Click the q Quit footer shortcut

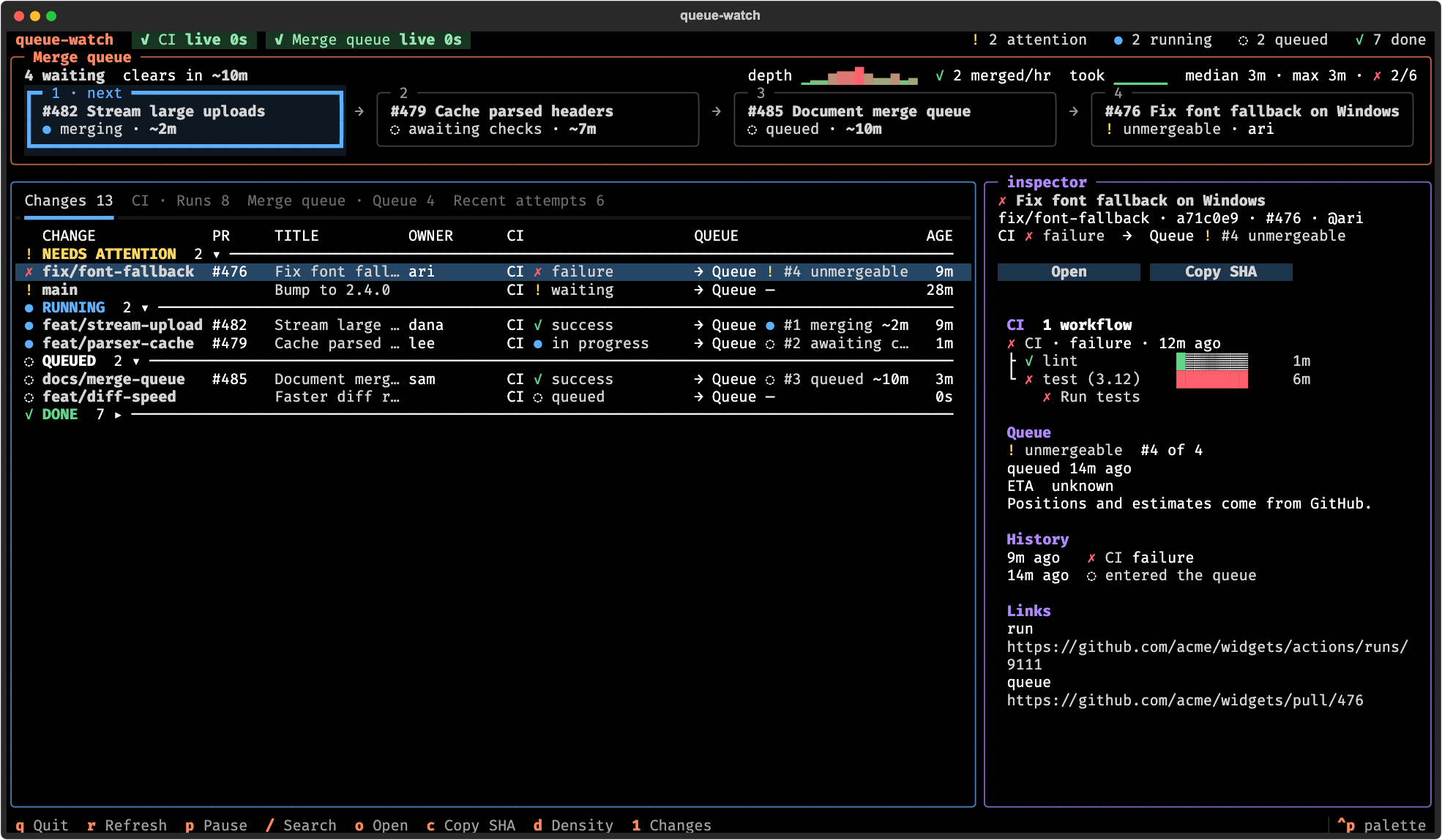tap(42, 825)
